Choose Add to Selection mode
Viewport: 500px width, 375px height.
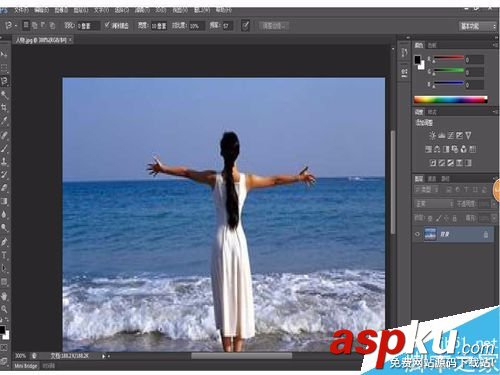click(34, 25)
